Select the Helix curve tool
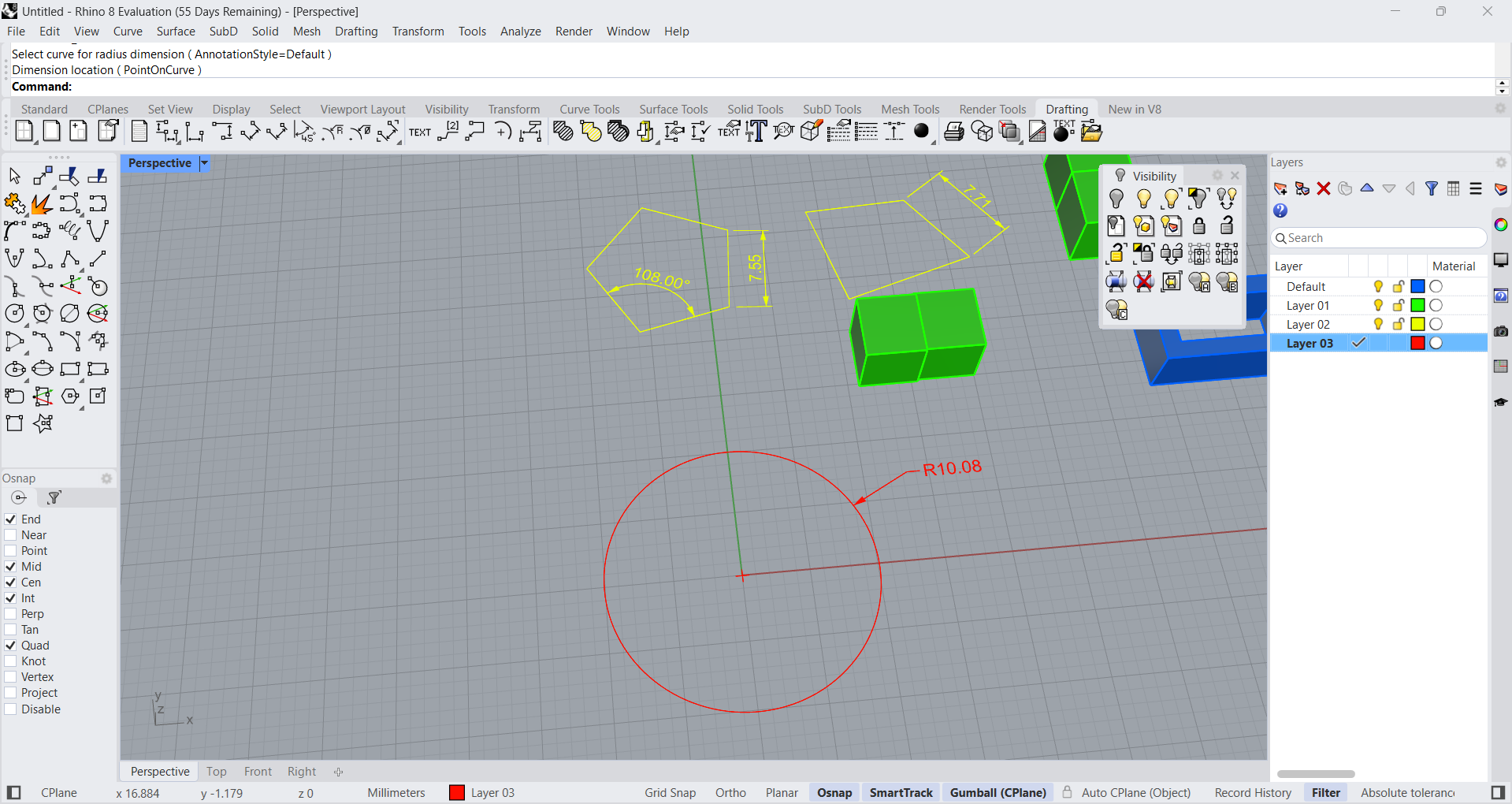The height and width of the screenshot is (804, 1512). (x=69, y=231)
